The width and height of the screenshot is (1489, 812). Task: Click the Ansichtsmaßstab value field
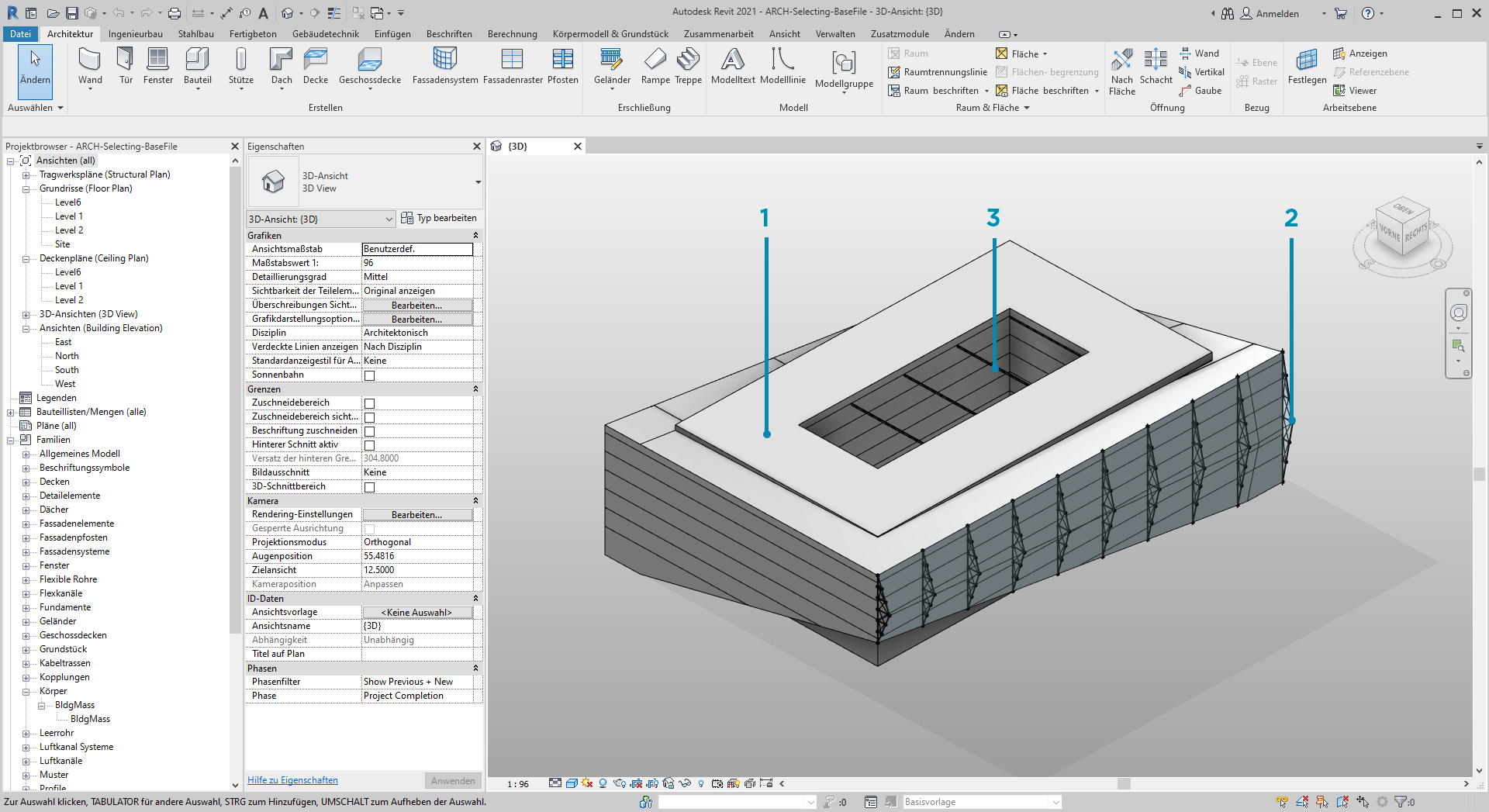tap(417, 249)
